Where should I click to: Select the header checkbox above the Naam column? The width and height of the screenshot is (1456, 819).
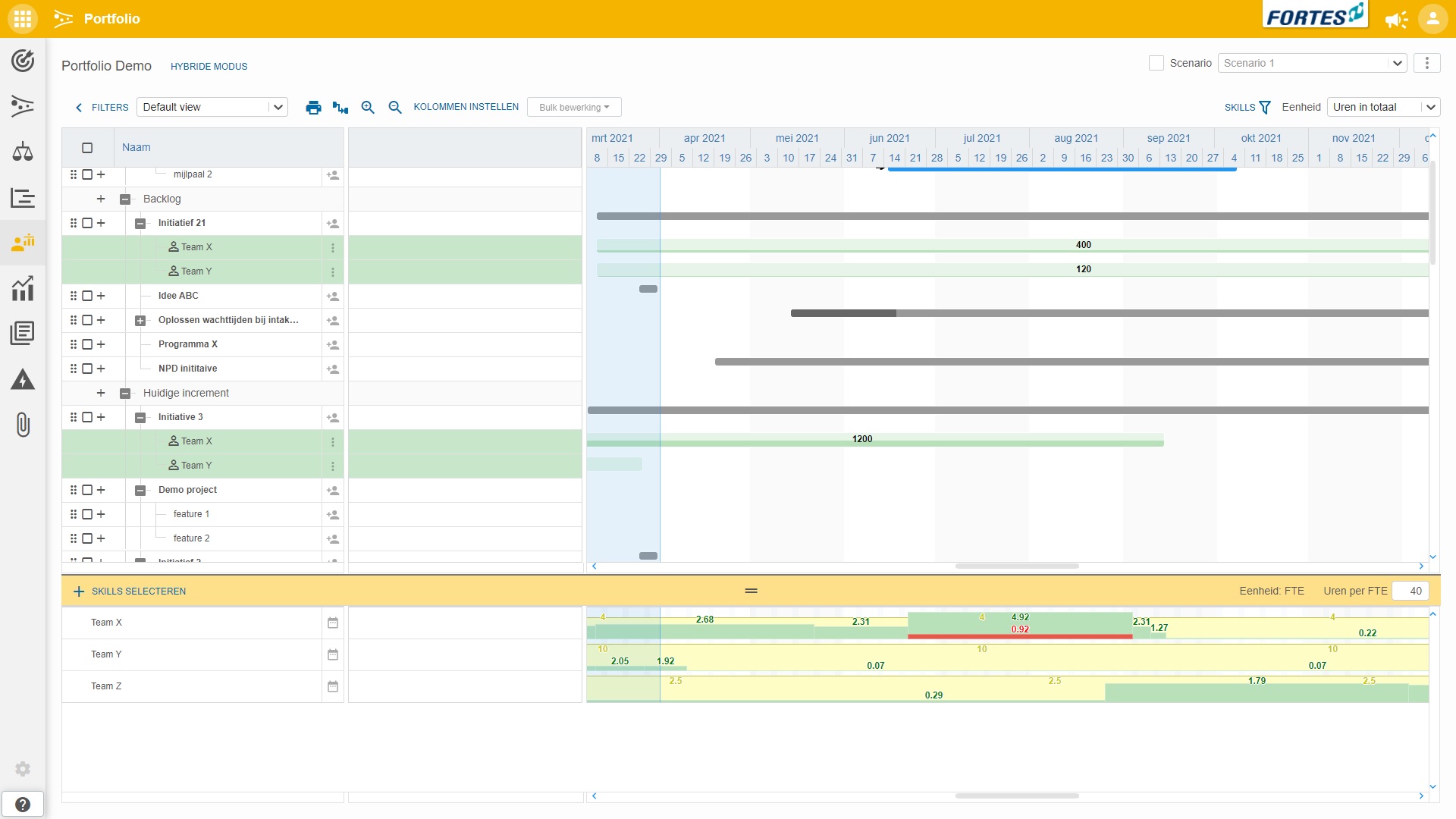pos(87,147)
